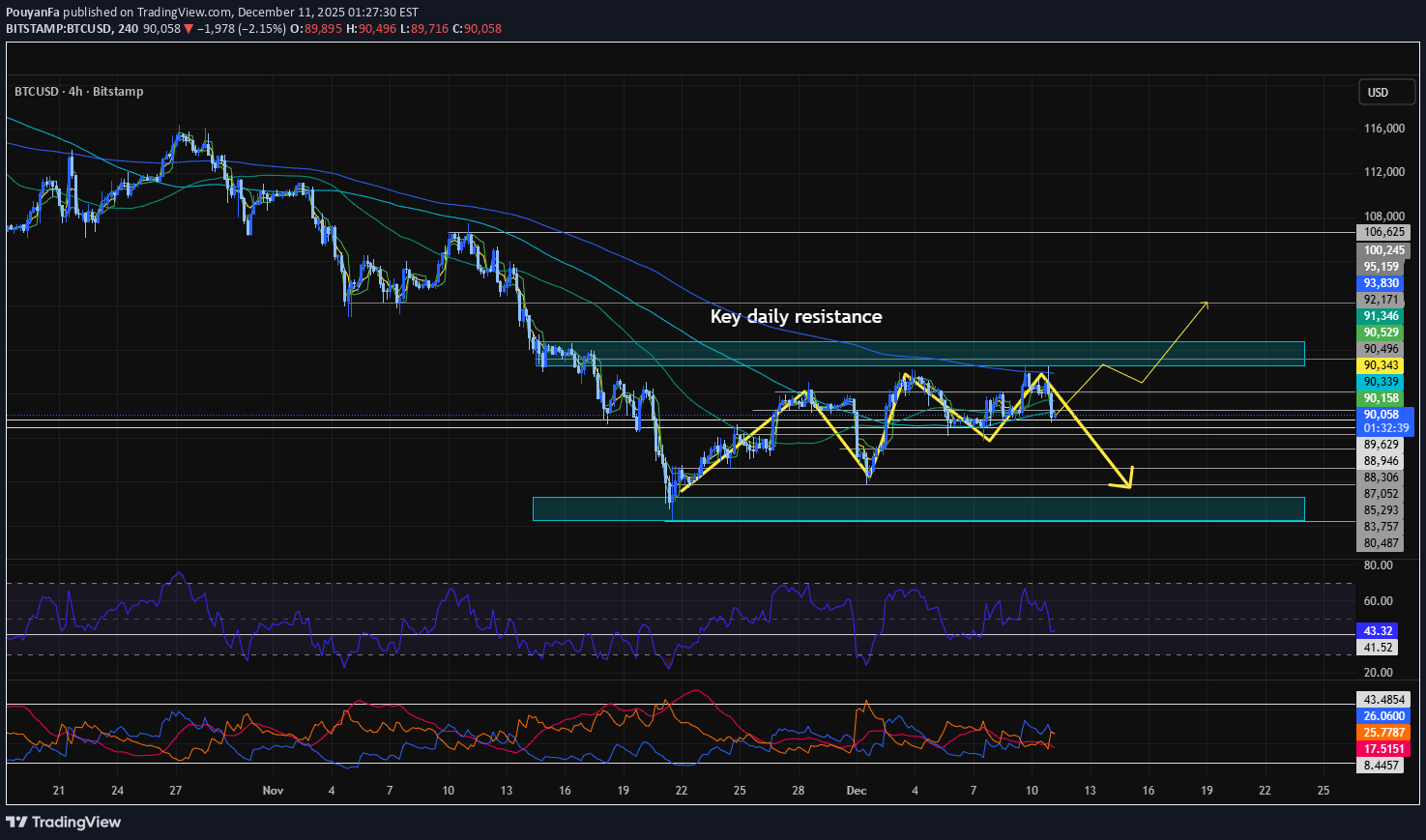The image size is (1426, 840).
Task: Click the pink 17.5151 indicator label
Action: click(x=1383, y=749)
